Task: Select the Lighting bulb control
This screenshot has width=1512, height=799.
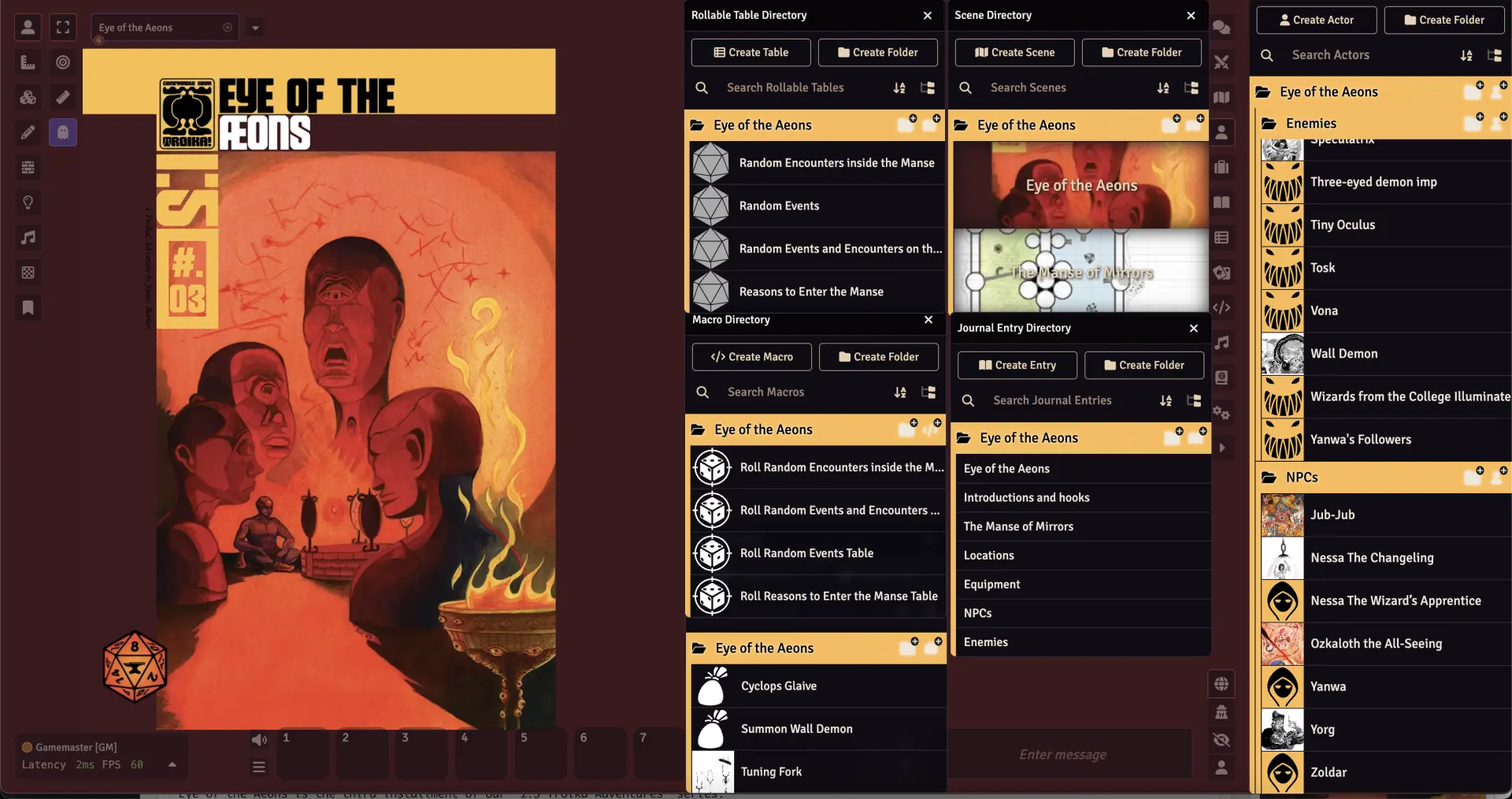Action: [x=28, y=203]
